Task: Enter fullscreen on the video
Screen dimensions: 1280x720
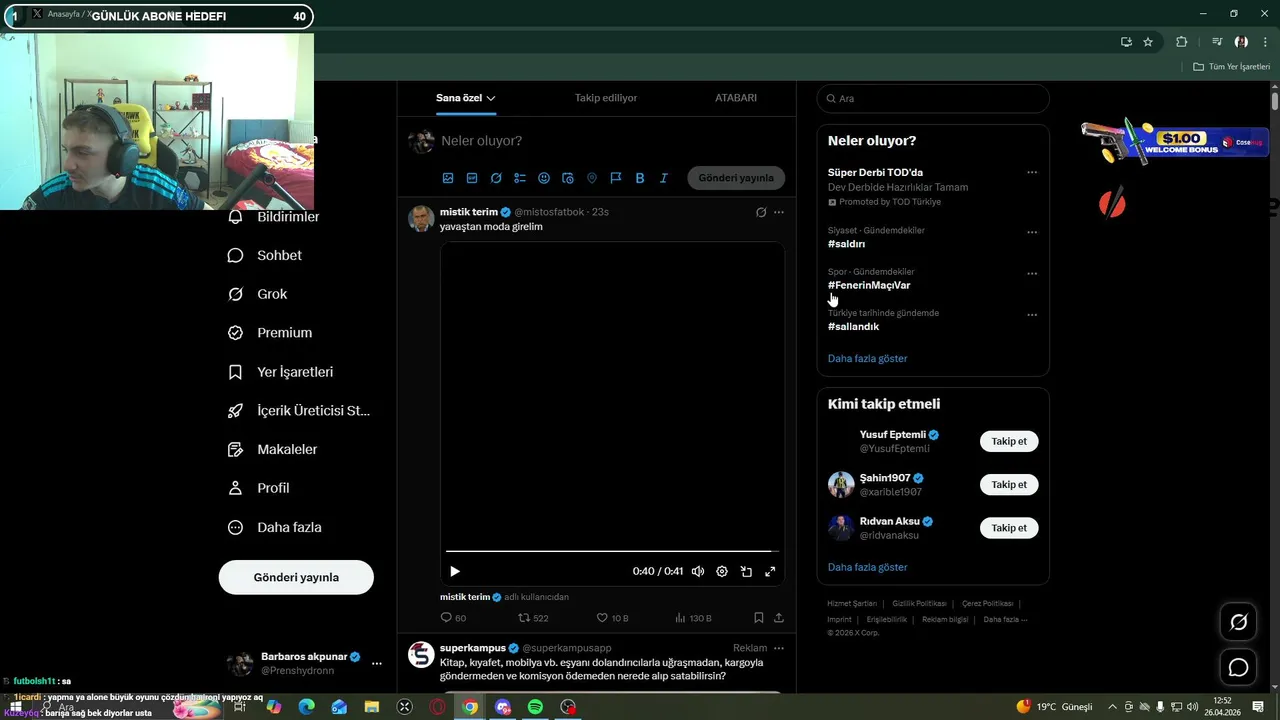Action: coord(770,571)
